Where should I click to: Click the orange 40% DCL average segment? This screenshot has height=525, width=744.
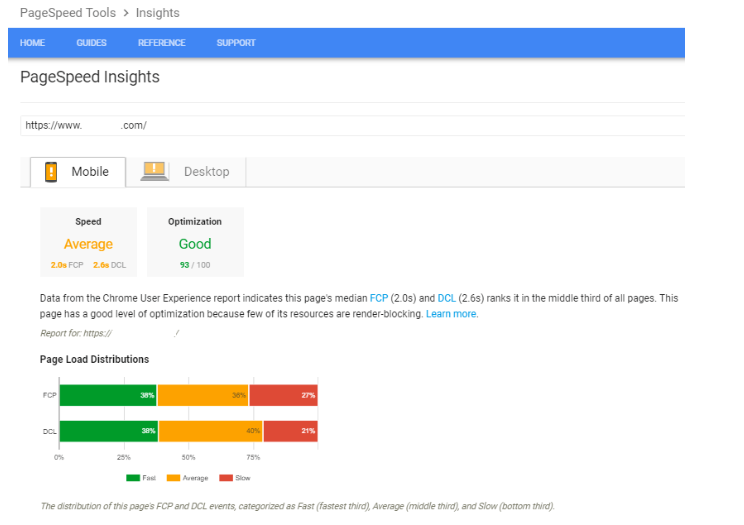(x=211, y=431)
